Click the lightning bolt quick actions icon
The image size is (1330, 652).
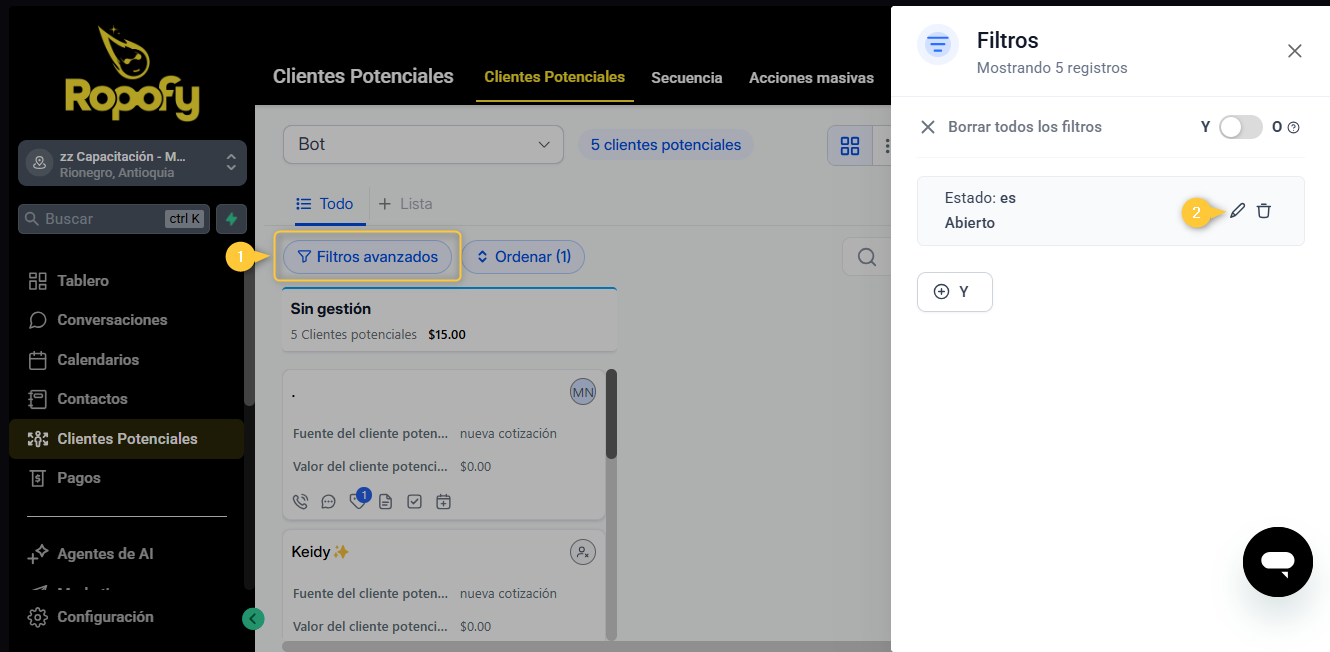point(232,219)
